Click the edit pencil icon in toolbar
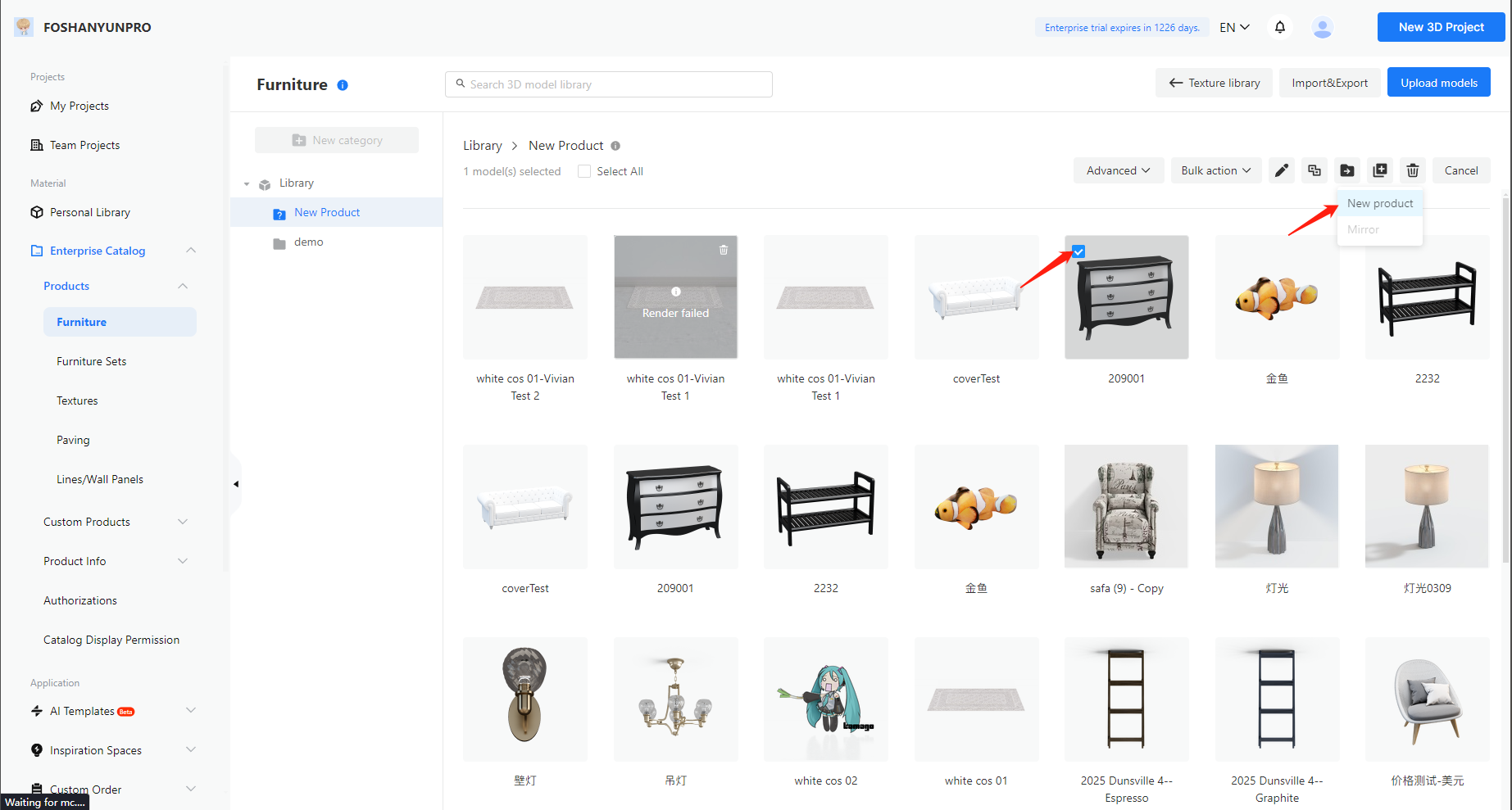The image size is (1512, 810). pos(1282,170)
